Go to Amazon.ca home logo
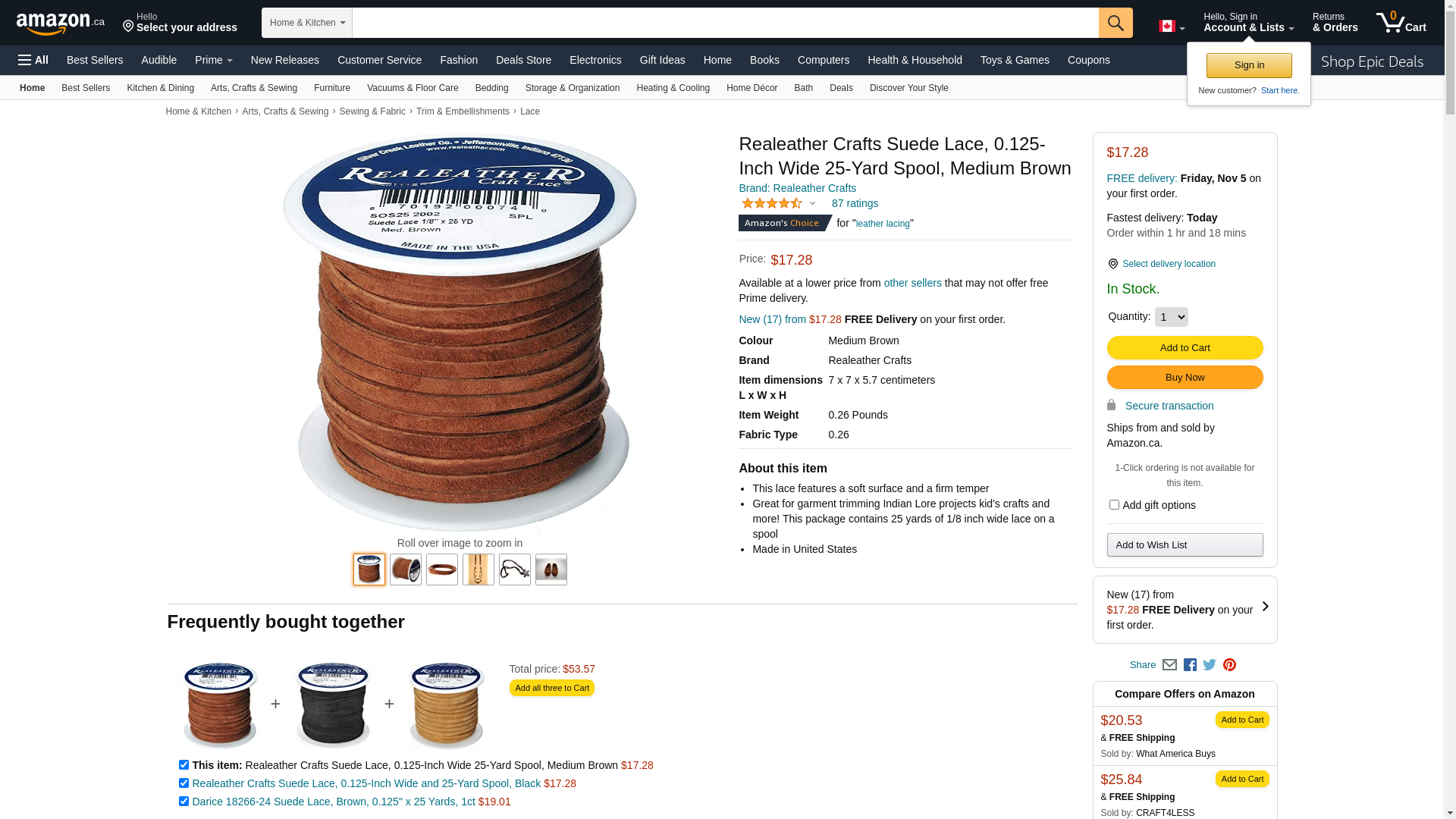This screenshot has height=819, width=1456. (61, 23)
